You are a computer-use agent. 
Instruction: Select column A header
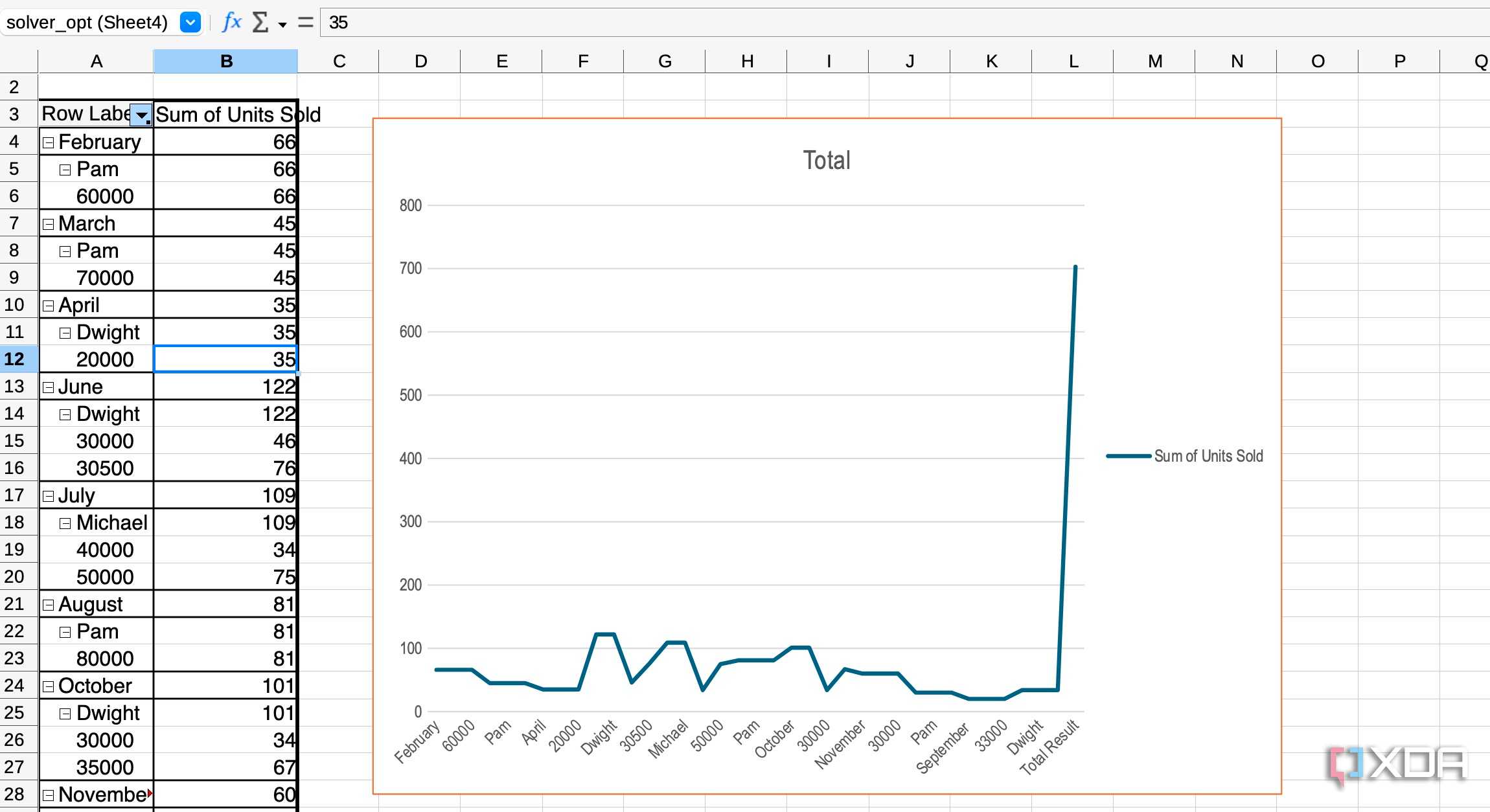point(96,62)
